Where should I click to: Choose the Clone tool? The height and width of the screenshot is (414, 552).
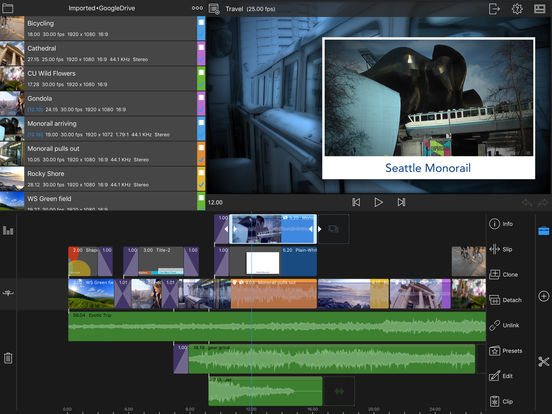point(503,274)
